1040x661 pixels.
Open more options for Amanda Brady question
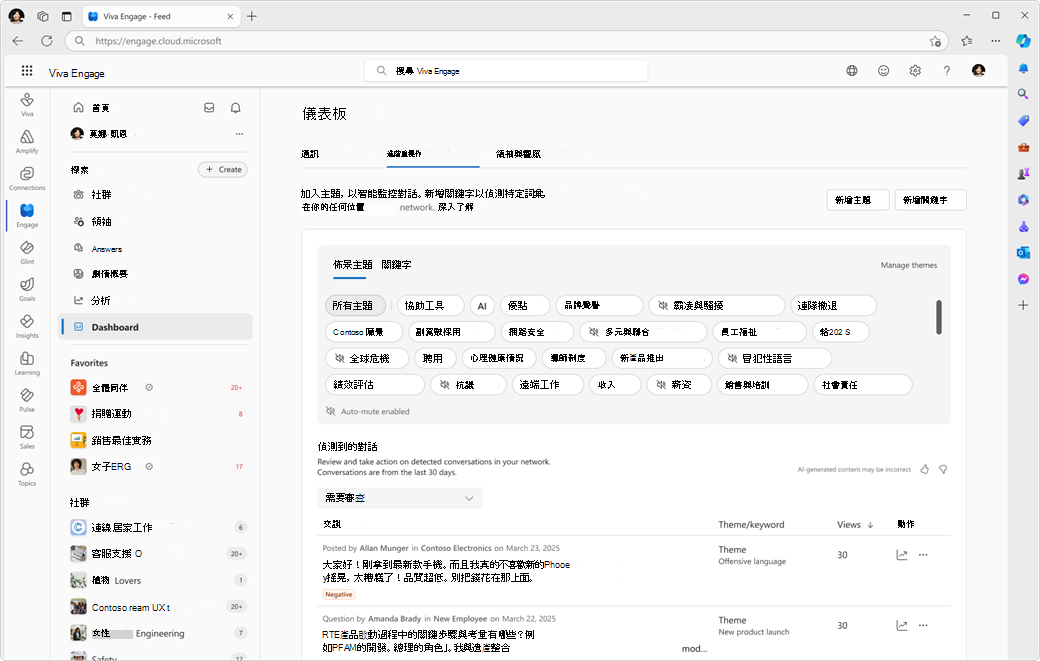coord(923,625)
